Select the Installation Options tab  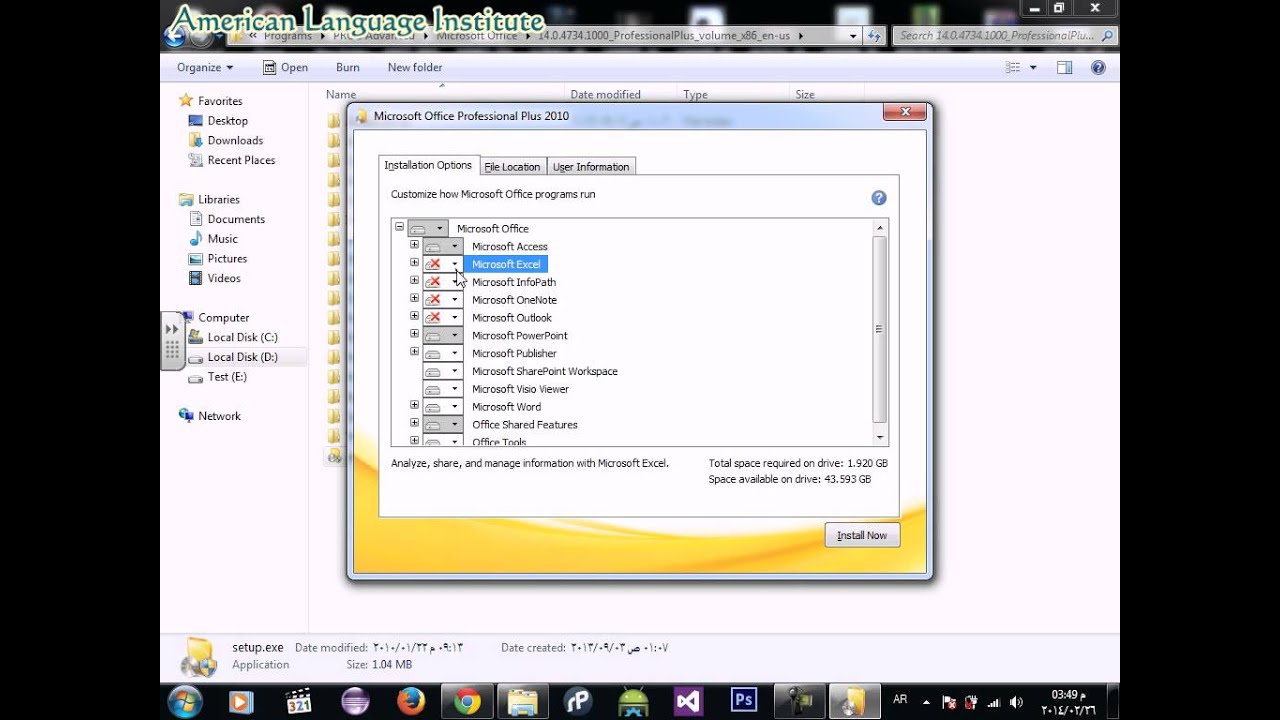pos(428,165)
